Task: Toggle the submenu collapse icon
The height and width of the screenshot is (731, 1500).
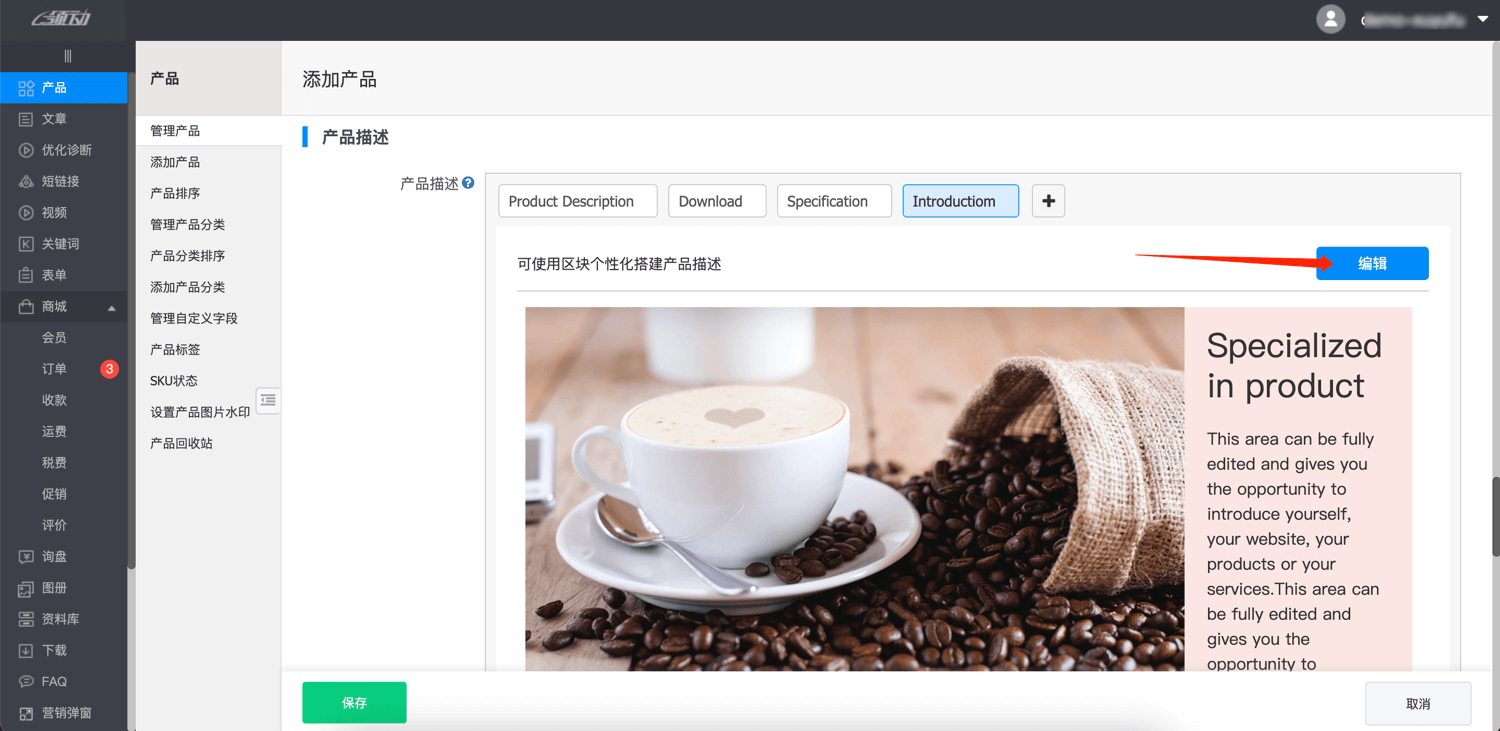Action: point(268,400)
